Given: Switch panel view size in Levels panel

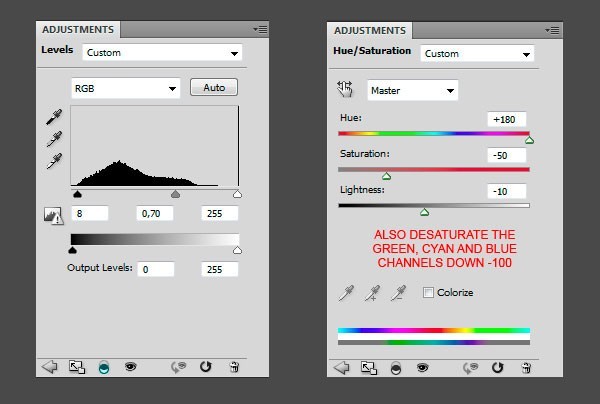Looking at the screenshot, I should tap(77, 367).
